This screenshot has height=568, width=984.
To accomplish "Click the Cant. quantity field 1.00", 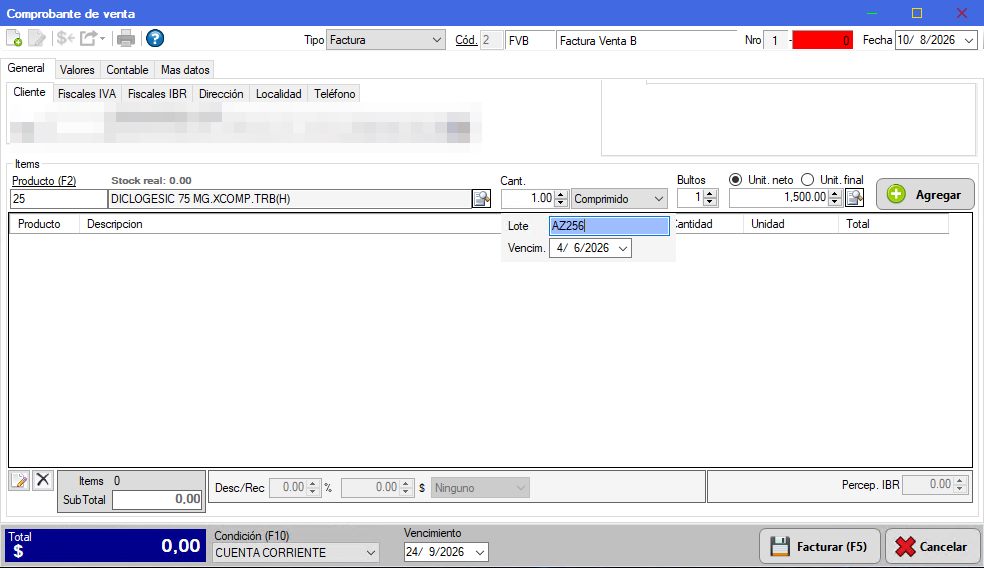I will (x=528, y=199).
